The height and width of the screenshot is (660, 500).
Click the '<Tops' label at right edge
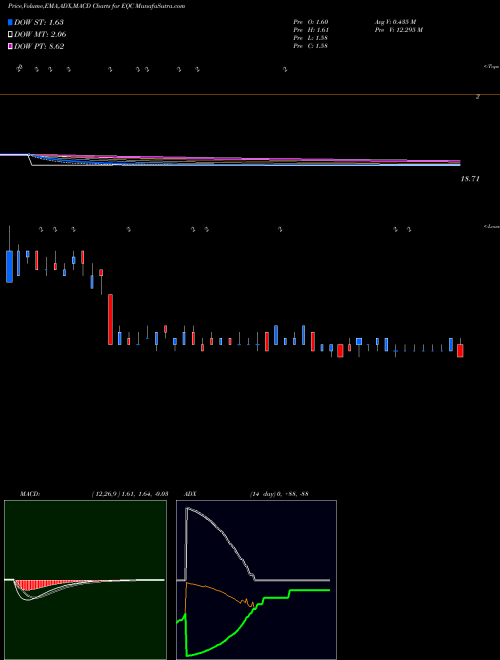(x=492, y=67)
